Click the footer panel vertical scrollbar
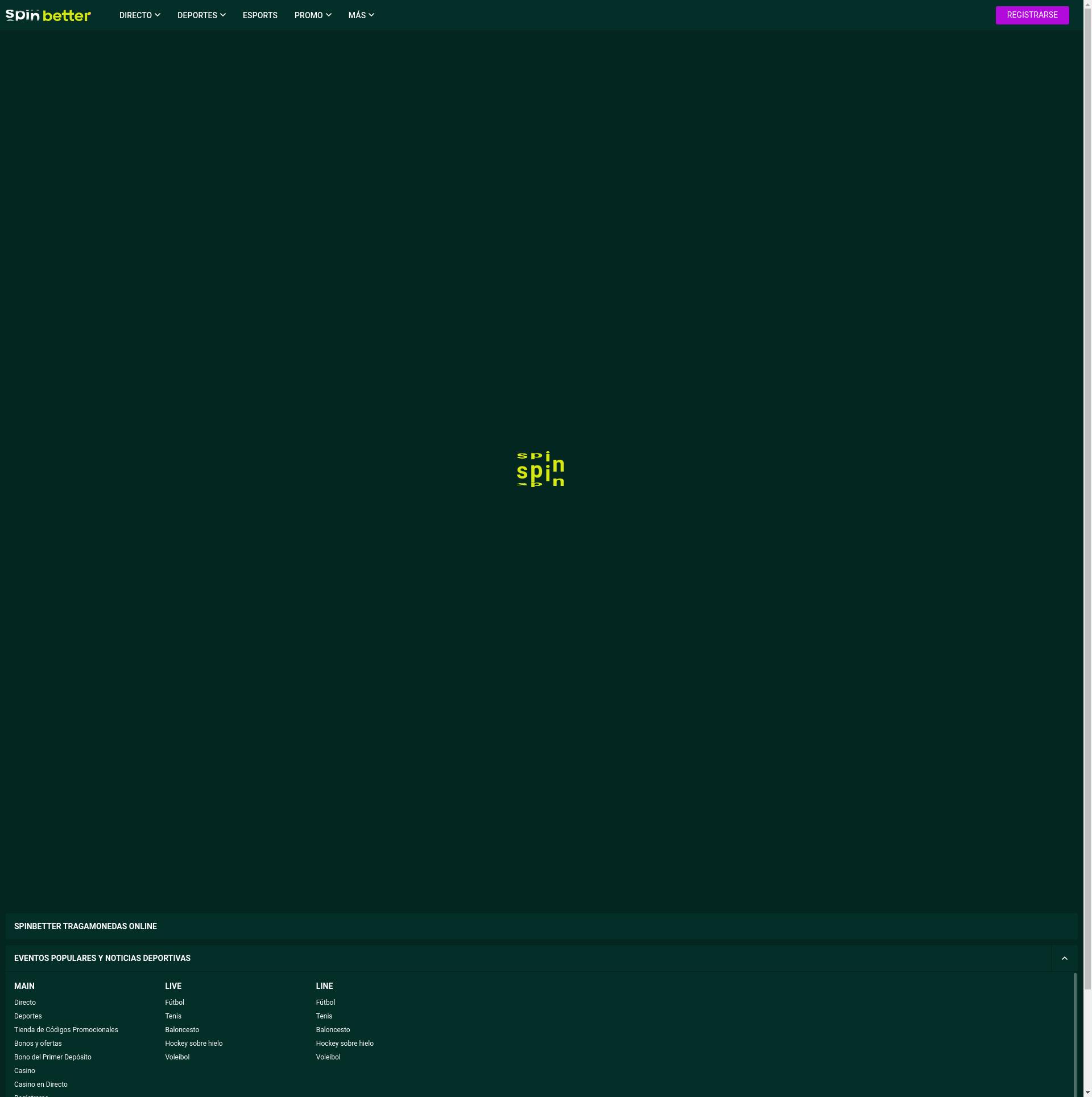The image size is (1092, 1097). [1075, 1036]
